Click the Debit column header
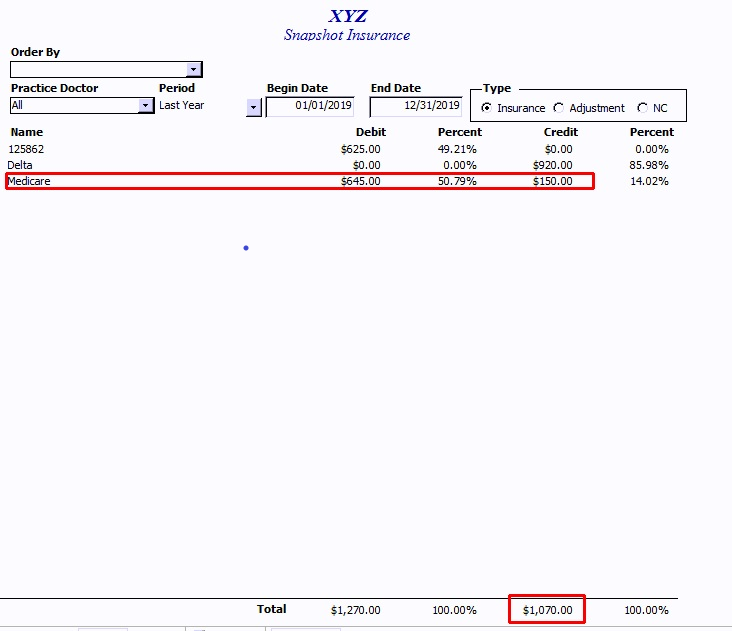This screenshot has height=631, width=732. pyautogui.click(x=370, y=132)
